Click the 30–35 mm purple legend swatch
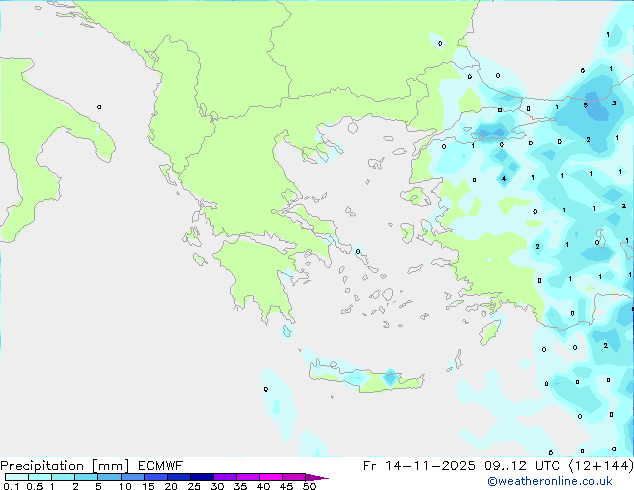Screen dimensions: 634x490 [225, 477]
